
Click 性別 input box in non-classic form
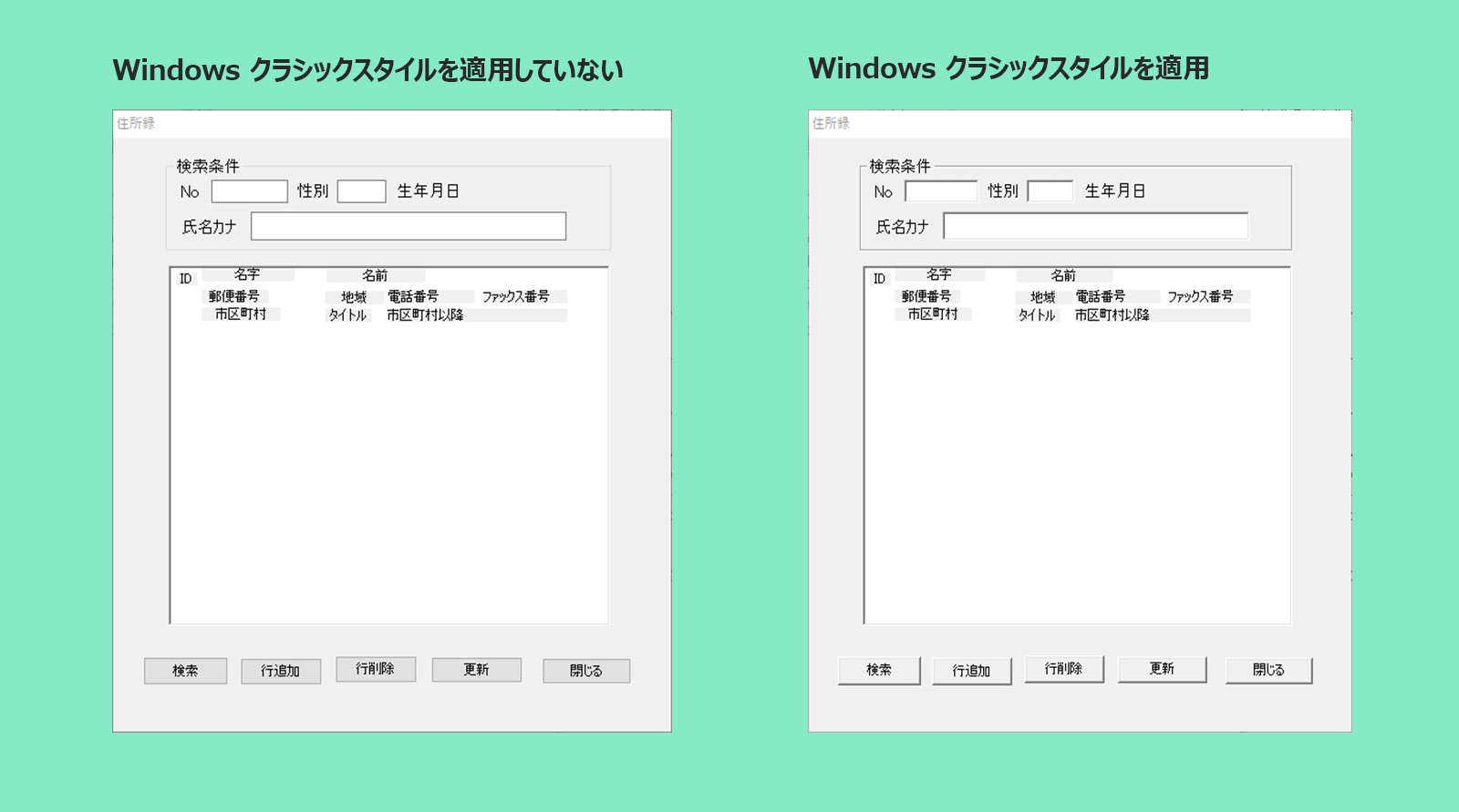pyautogui.click(x=361, y=191)
